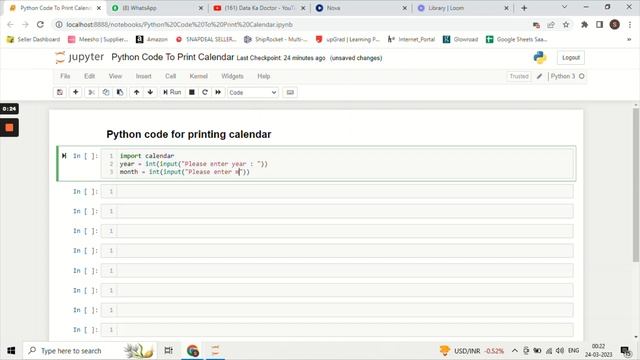Open the View menu
The image size is (640, 360).
point(115,76)
